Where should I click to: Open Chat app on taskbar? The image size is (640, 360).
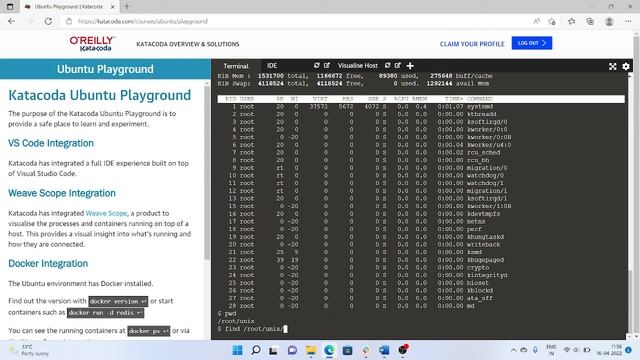292,350
